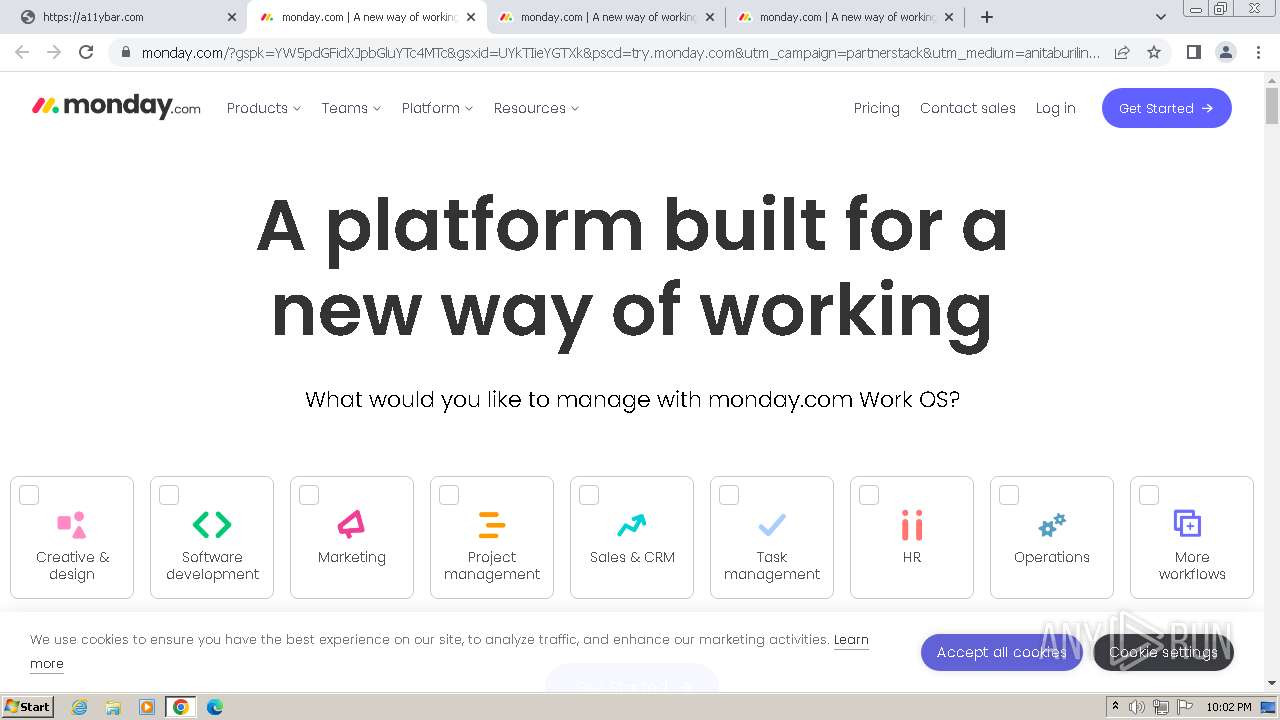The width and height of the screenshot is (1280, 720).
Task: Click the Chrome icon in taskbar
Action: tap(181, 707)
